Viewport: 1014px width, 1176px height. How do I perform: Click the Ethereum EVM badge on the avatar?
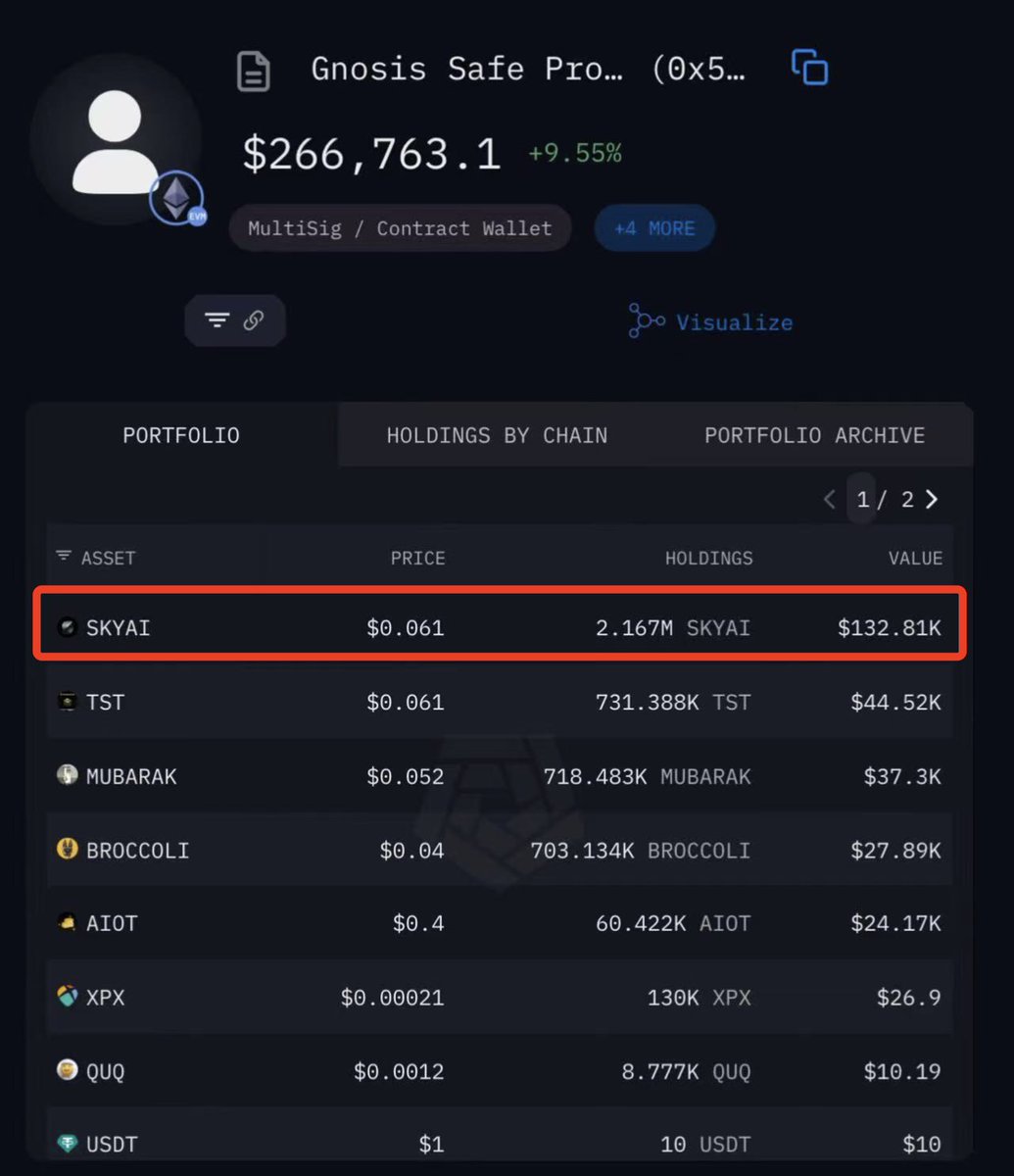(177, 199)
